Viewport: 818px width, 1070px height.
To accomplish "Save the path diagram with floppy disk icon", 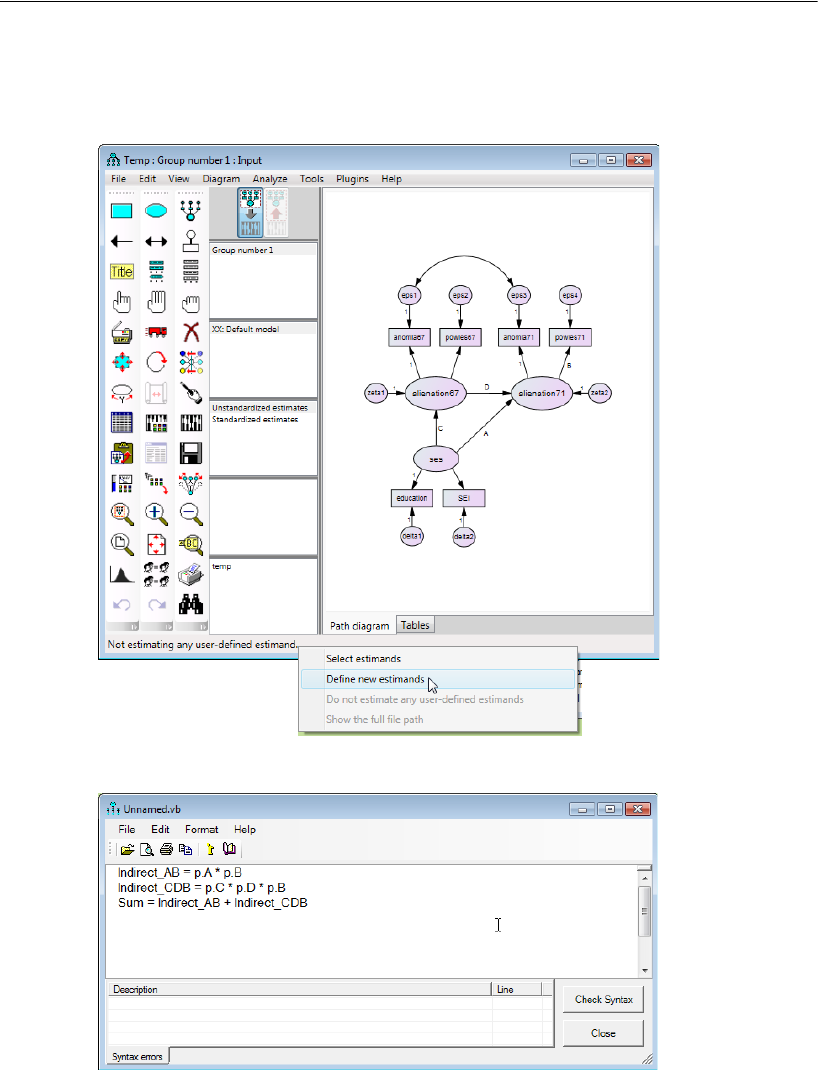I will pyautogui.click(x=191, y=453).
